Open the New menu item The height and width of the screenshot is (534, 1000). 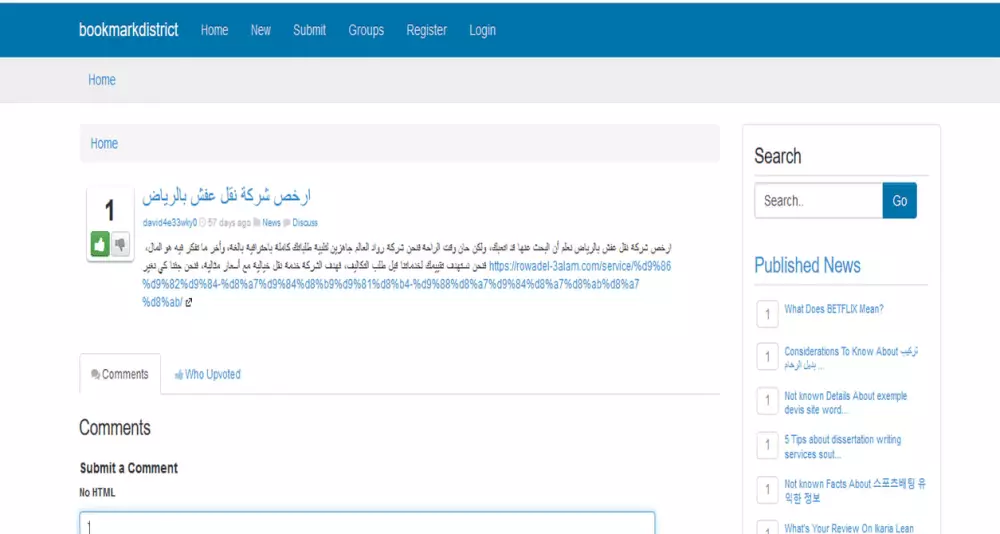click(260, 30)
